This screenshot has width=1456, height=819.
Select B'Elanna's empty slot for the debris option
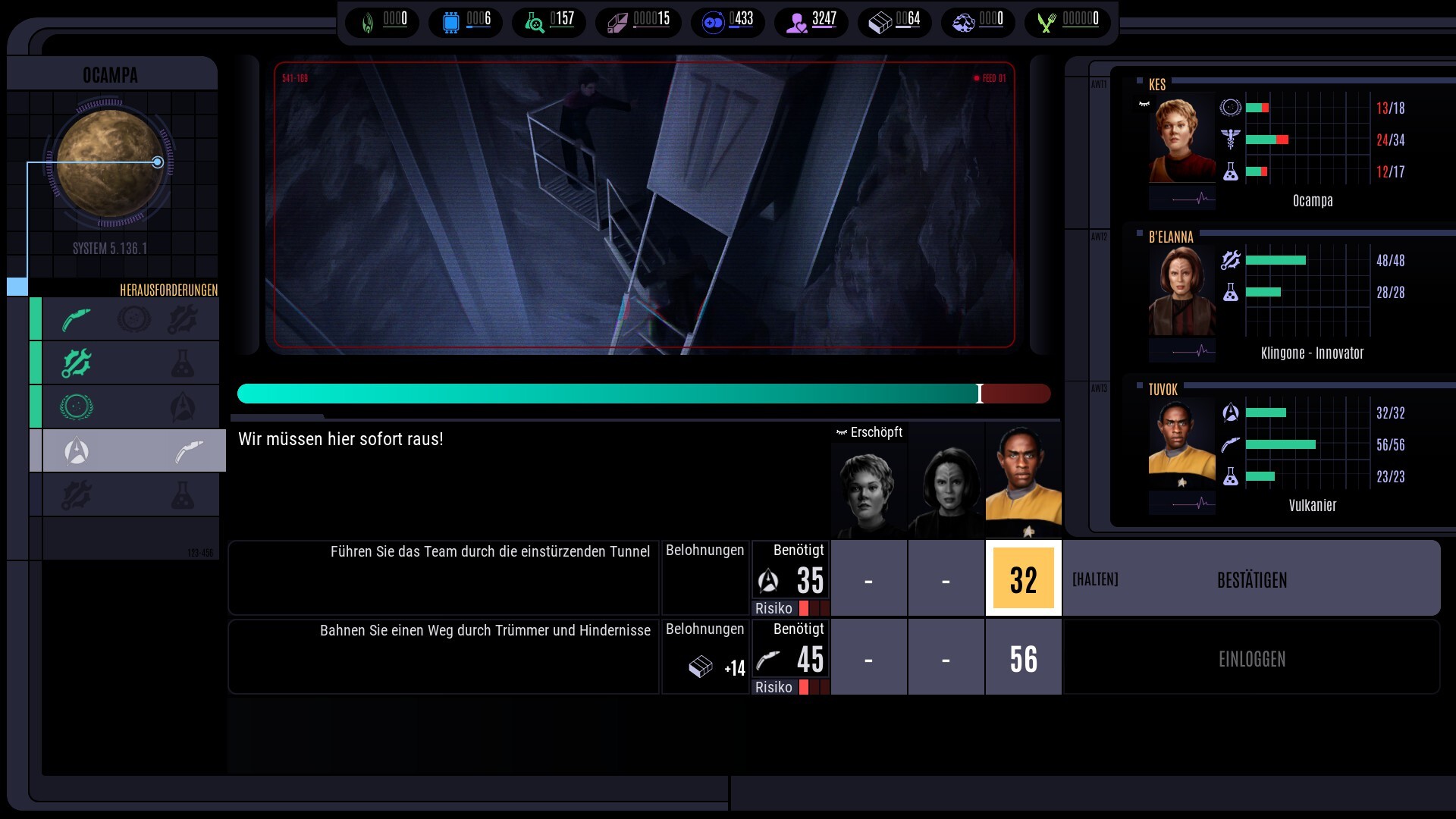click(946, 657)
